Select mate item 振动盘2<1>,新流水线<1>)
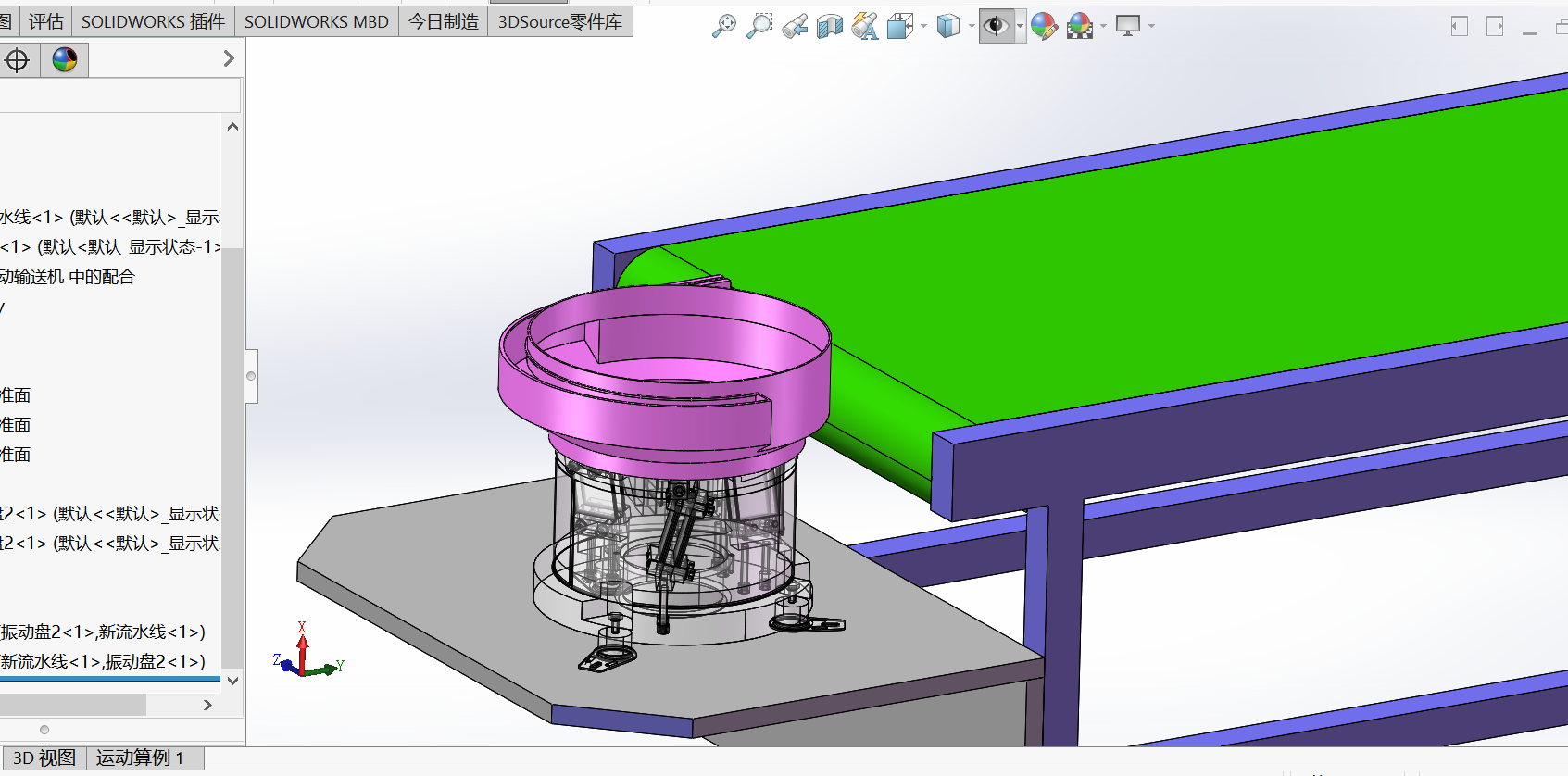 click(x=103, y=632)
